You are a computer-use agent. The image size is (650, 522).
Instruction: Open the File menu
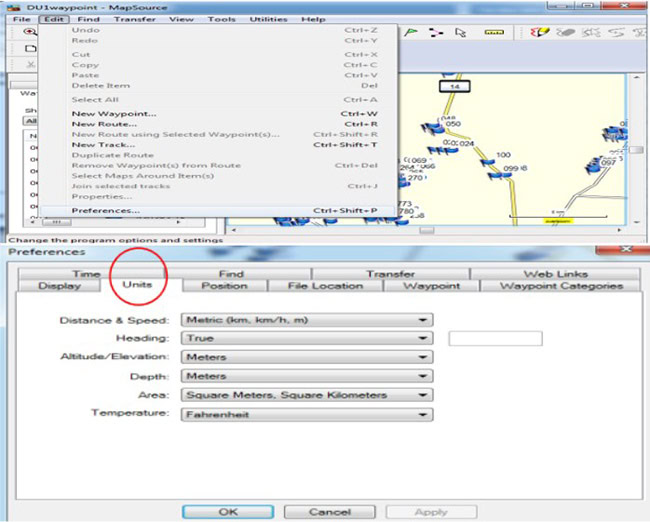[x=22, y=19]
